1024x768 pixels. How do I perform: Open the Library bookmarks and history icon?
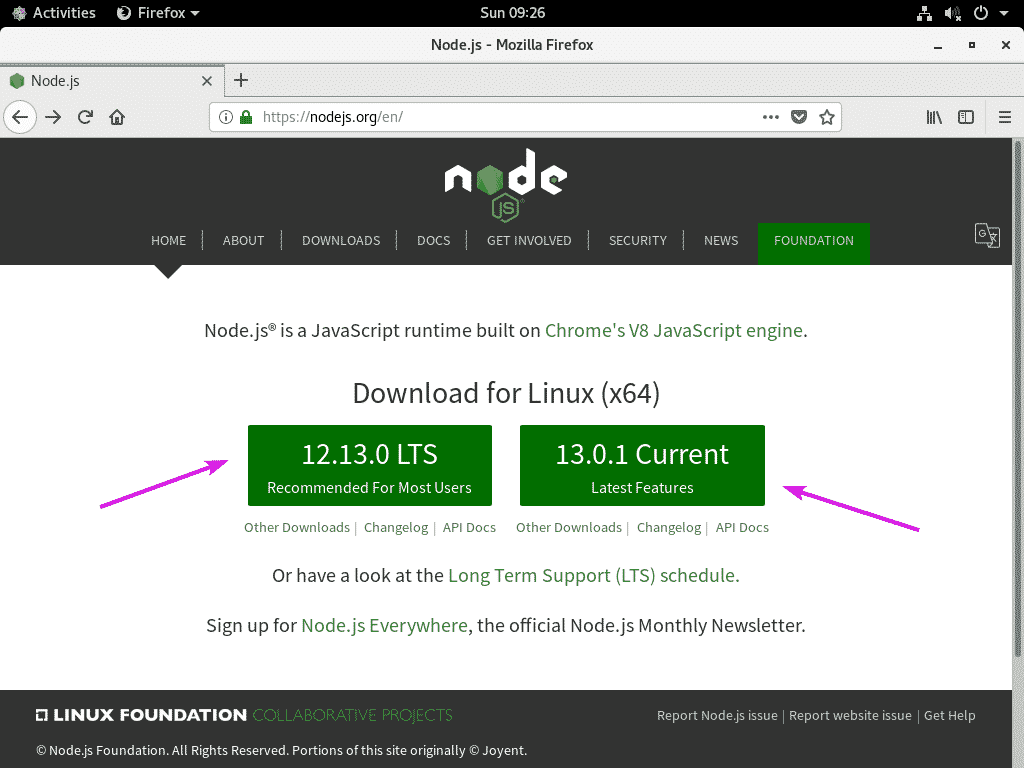(x=934, y=118)
